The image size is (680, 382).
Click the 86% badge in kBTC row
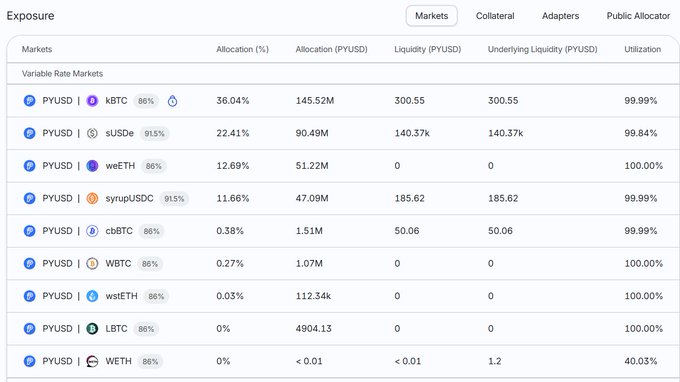coord(146,101)
